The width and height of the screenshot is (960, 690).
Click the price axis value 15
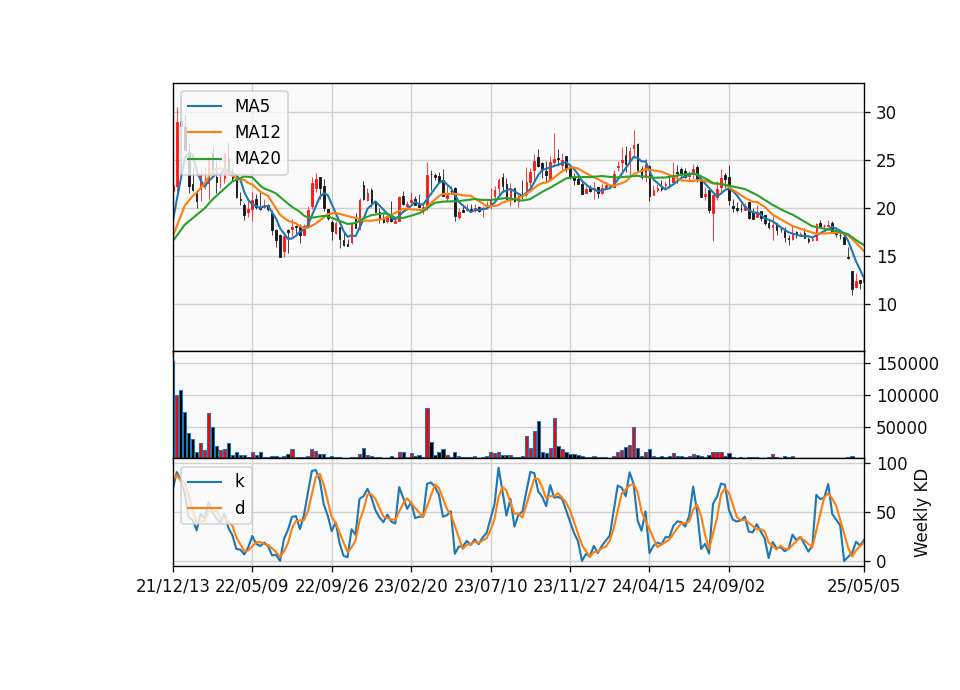point(886,257)
